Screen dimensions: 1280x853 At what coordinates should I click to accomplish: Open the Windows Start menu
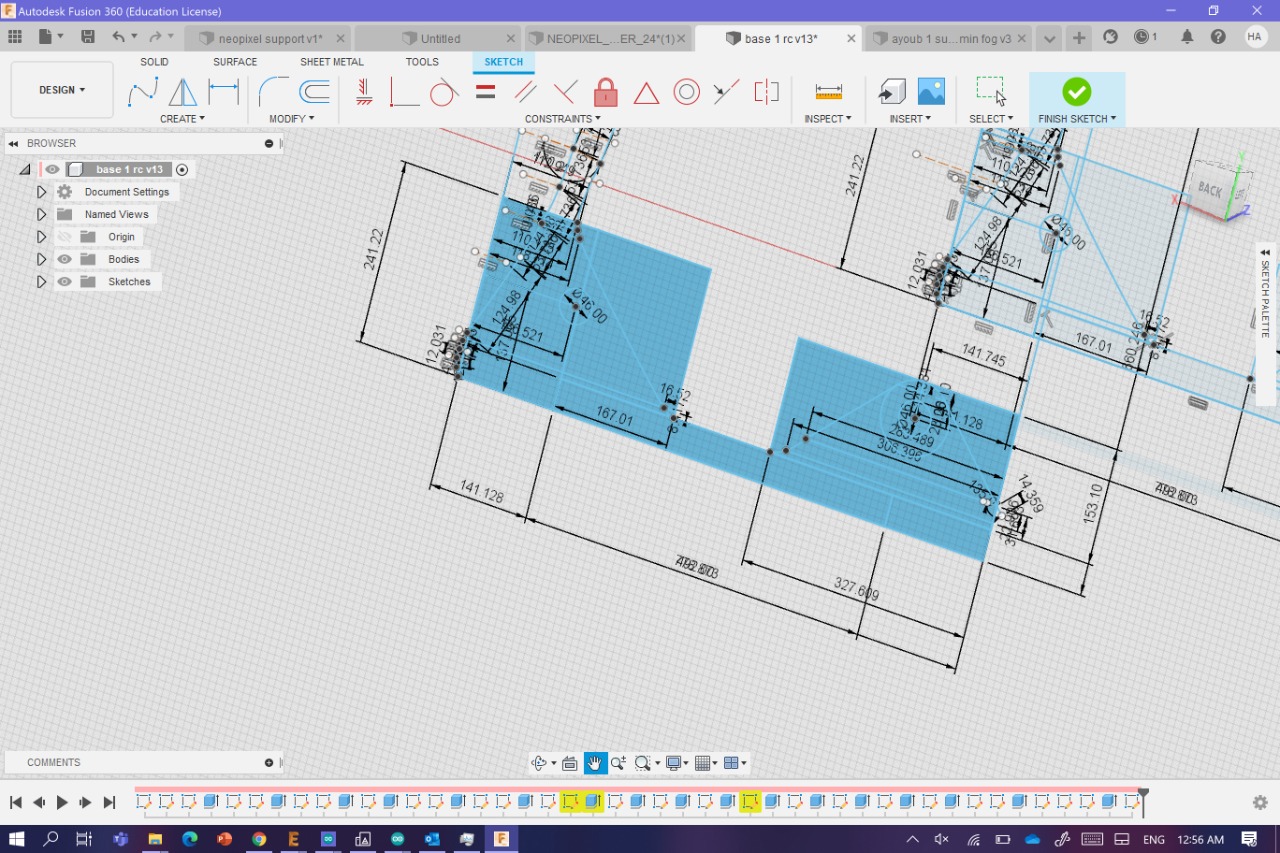[17, 839]
